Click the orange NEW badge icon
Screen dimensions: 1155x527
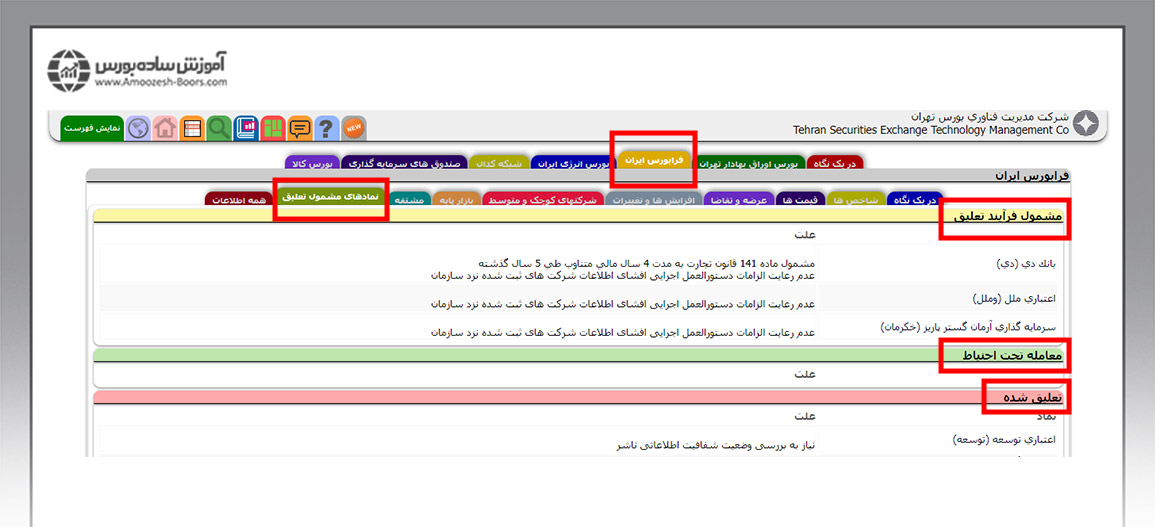[354, 128]
